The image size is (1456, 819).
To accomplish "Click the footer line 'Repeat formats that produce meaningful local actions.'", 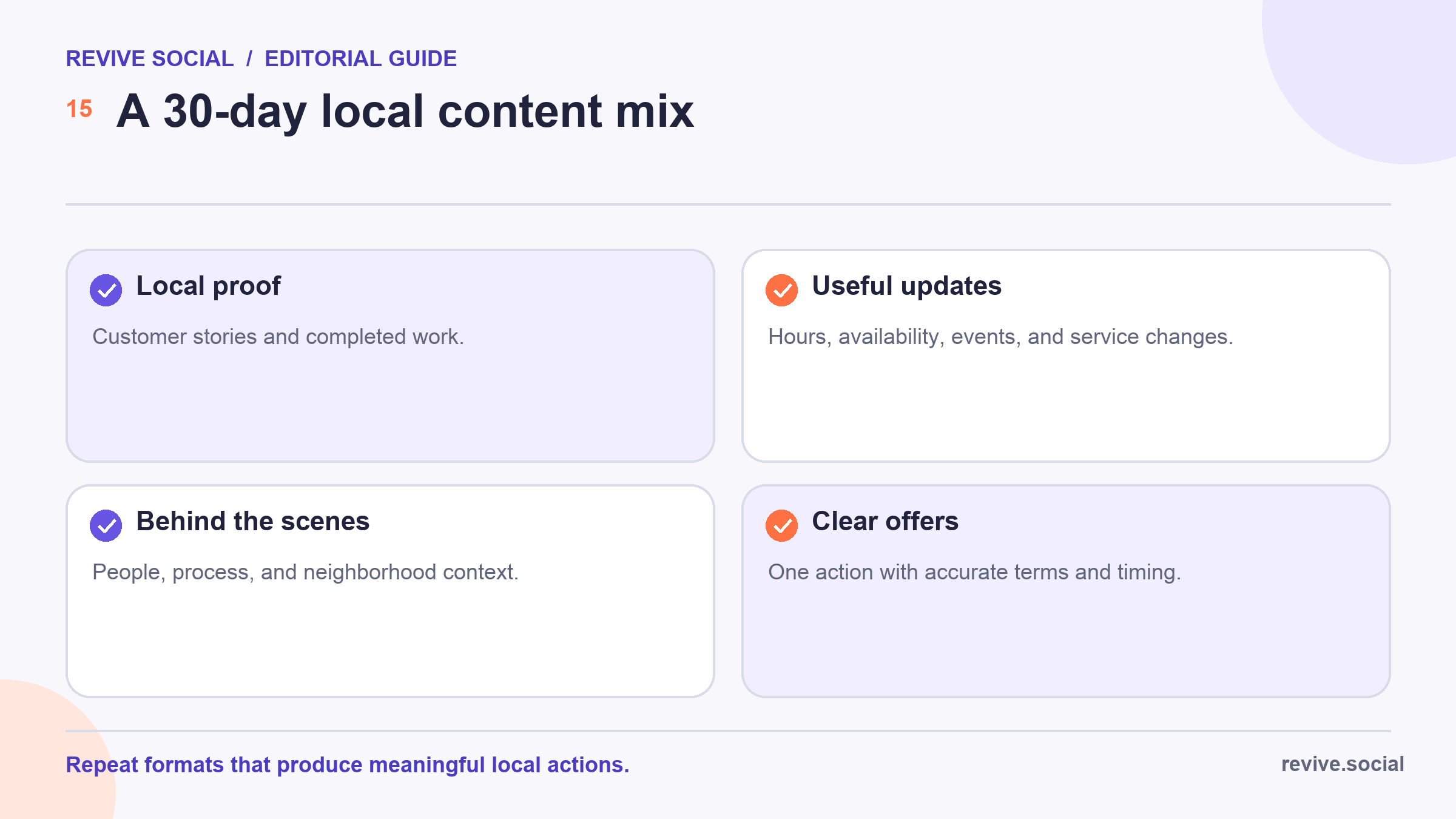I will [x=348, y=765].
